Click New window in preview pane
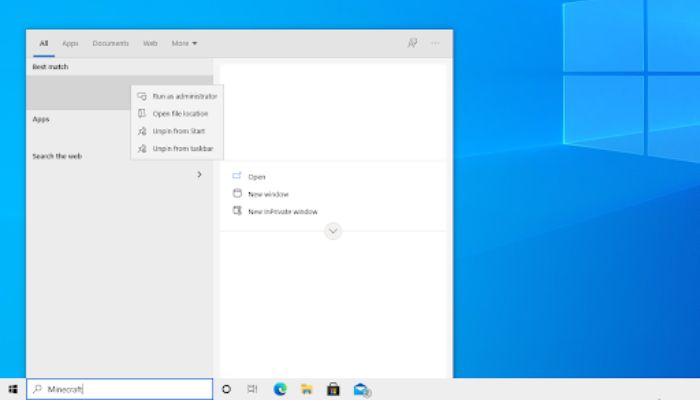Image resolution: width=700 pixels, height=400 pixels. [268, 195]
